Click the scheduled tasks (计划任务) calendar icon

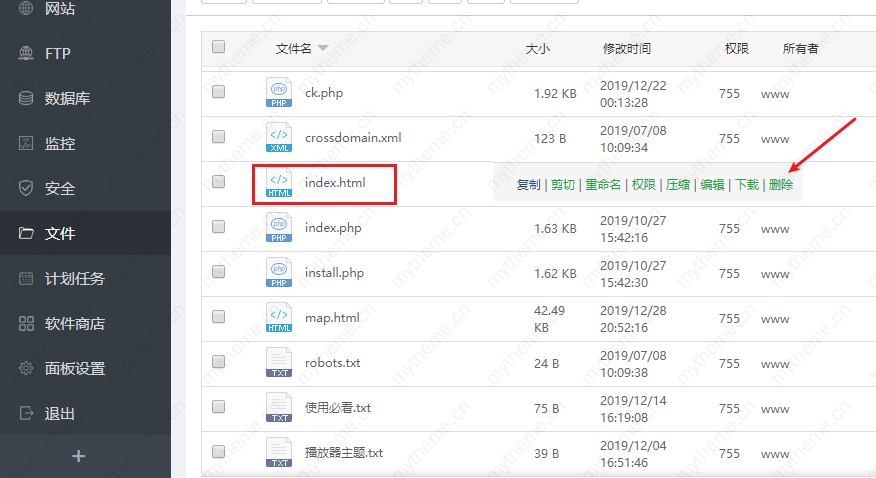26,279
